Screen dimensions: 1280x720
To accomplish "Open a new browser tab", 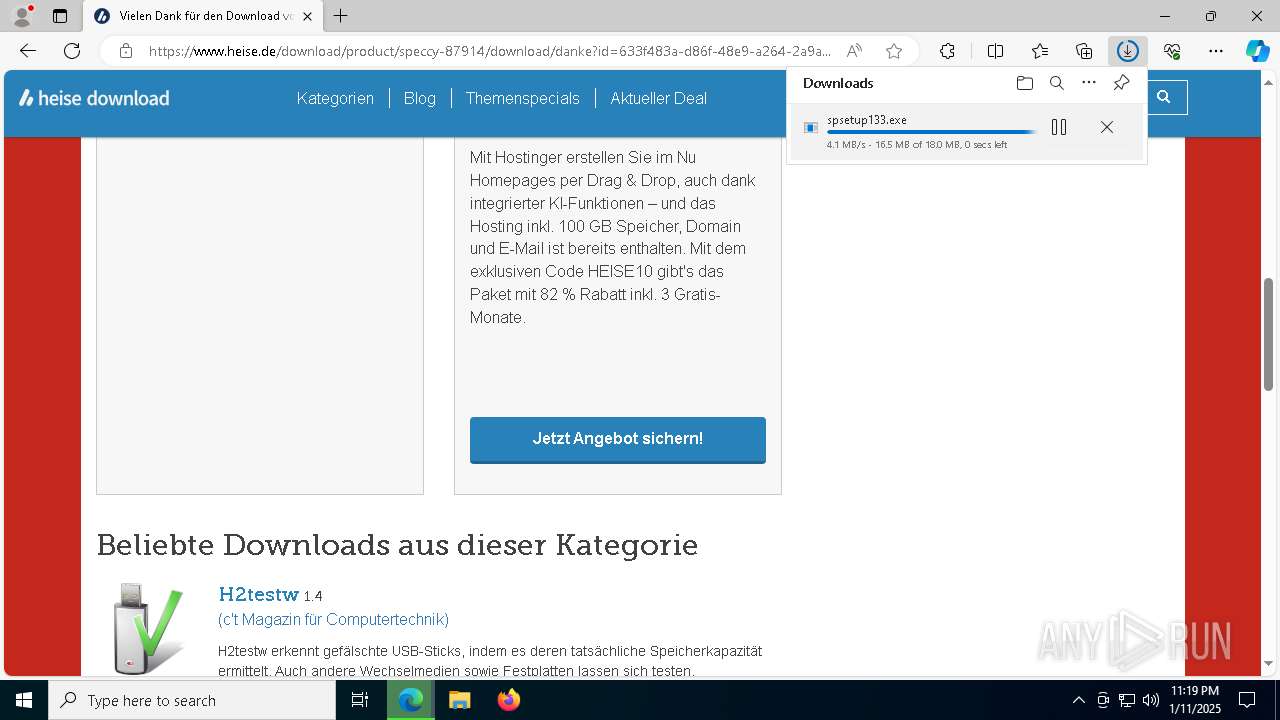I will pyautogui.click(x=341, y=16).
